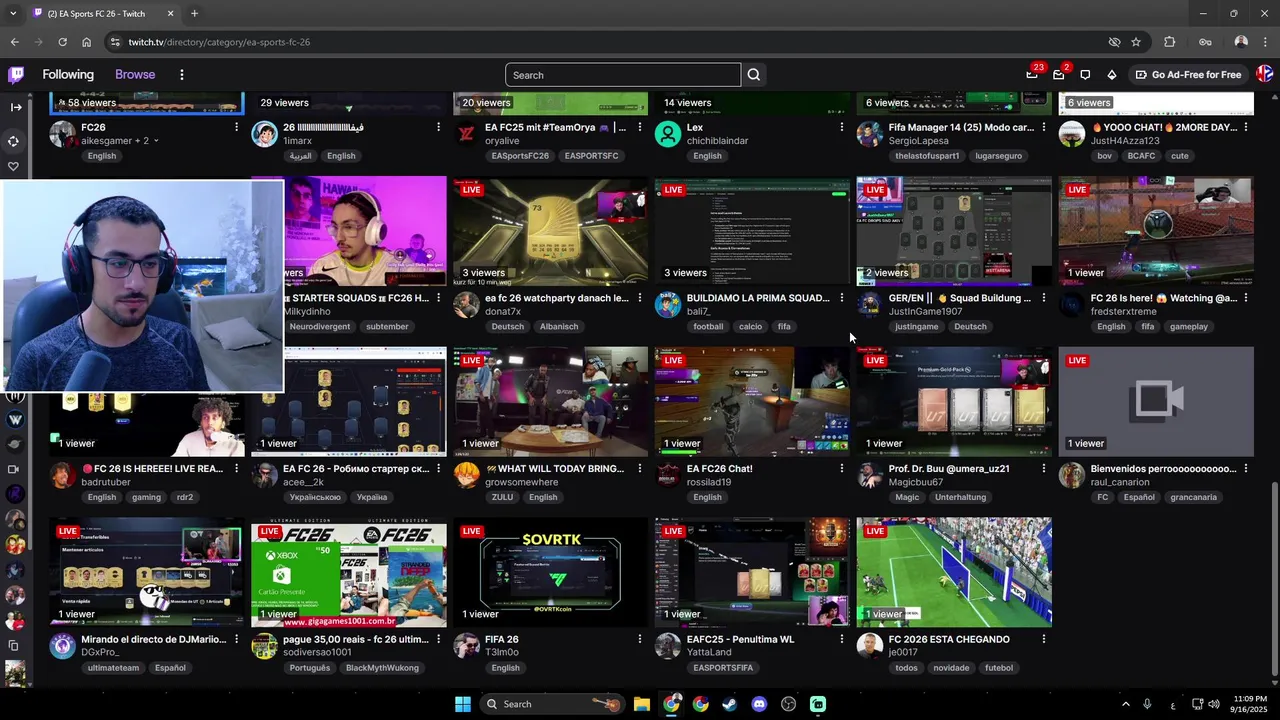Open inbox icon with 2 badge

[1058, 75]
